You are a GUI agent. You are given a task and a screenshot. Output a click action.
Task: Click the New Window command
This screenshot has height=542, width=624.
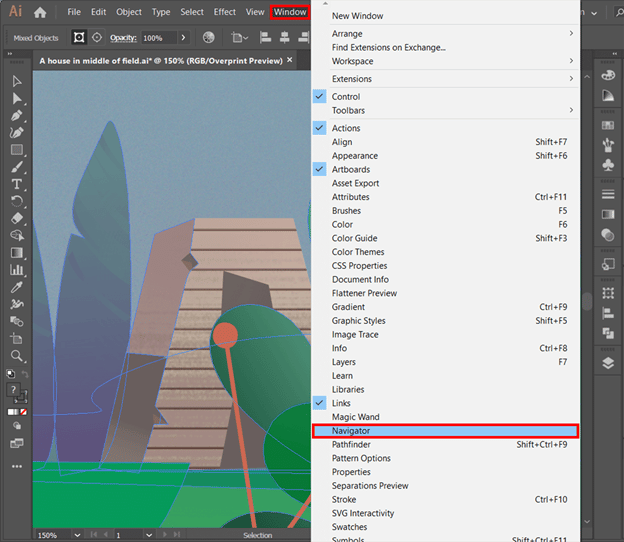pyautogui.click(x=357, y=16)
